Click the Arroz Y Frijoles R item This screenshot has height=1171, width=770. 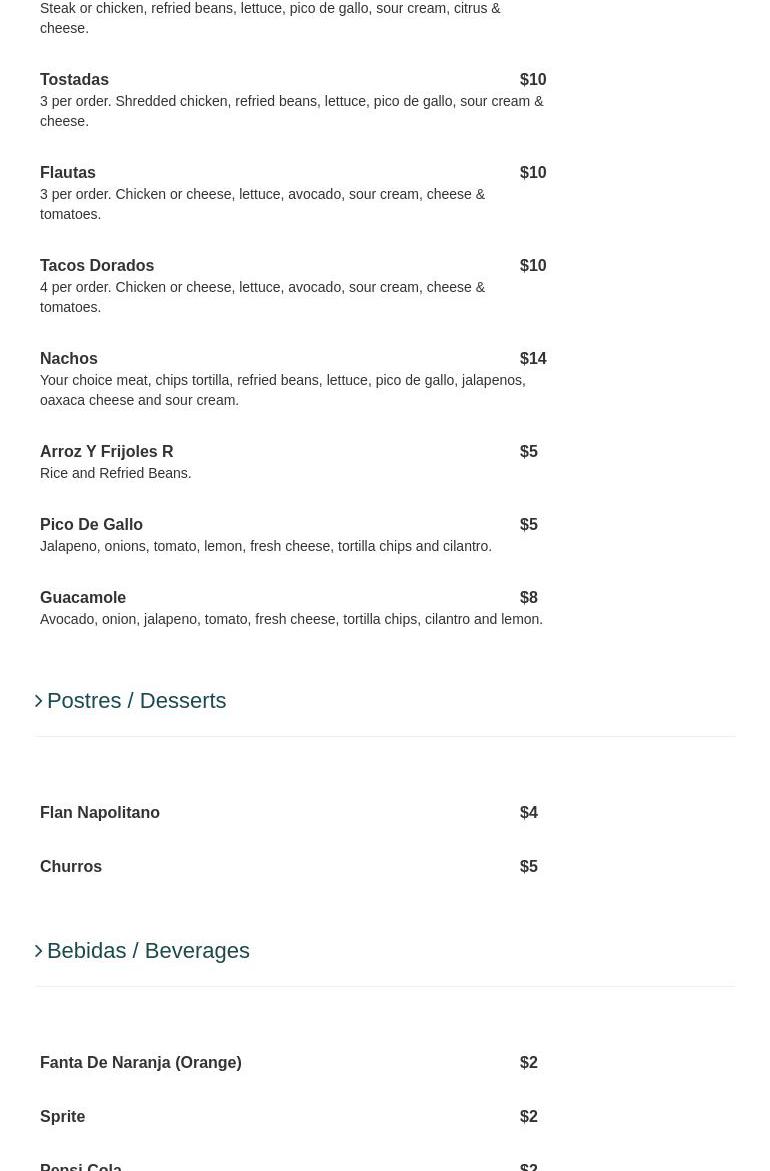pyautogui.click(x=106, y=452)
